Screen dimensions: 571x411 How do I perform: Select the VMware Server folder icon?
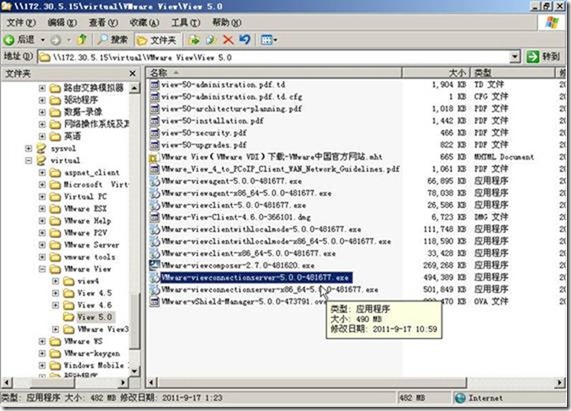(x=55, y=245)
